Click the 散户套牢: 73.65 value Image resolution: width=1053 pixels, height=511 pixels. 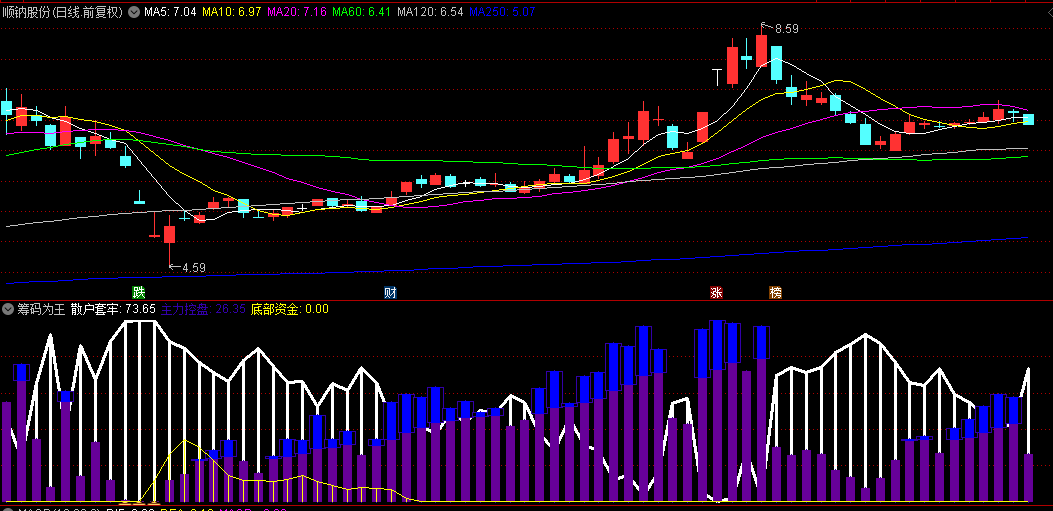[113, 310]
